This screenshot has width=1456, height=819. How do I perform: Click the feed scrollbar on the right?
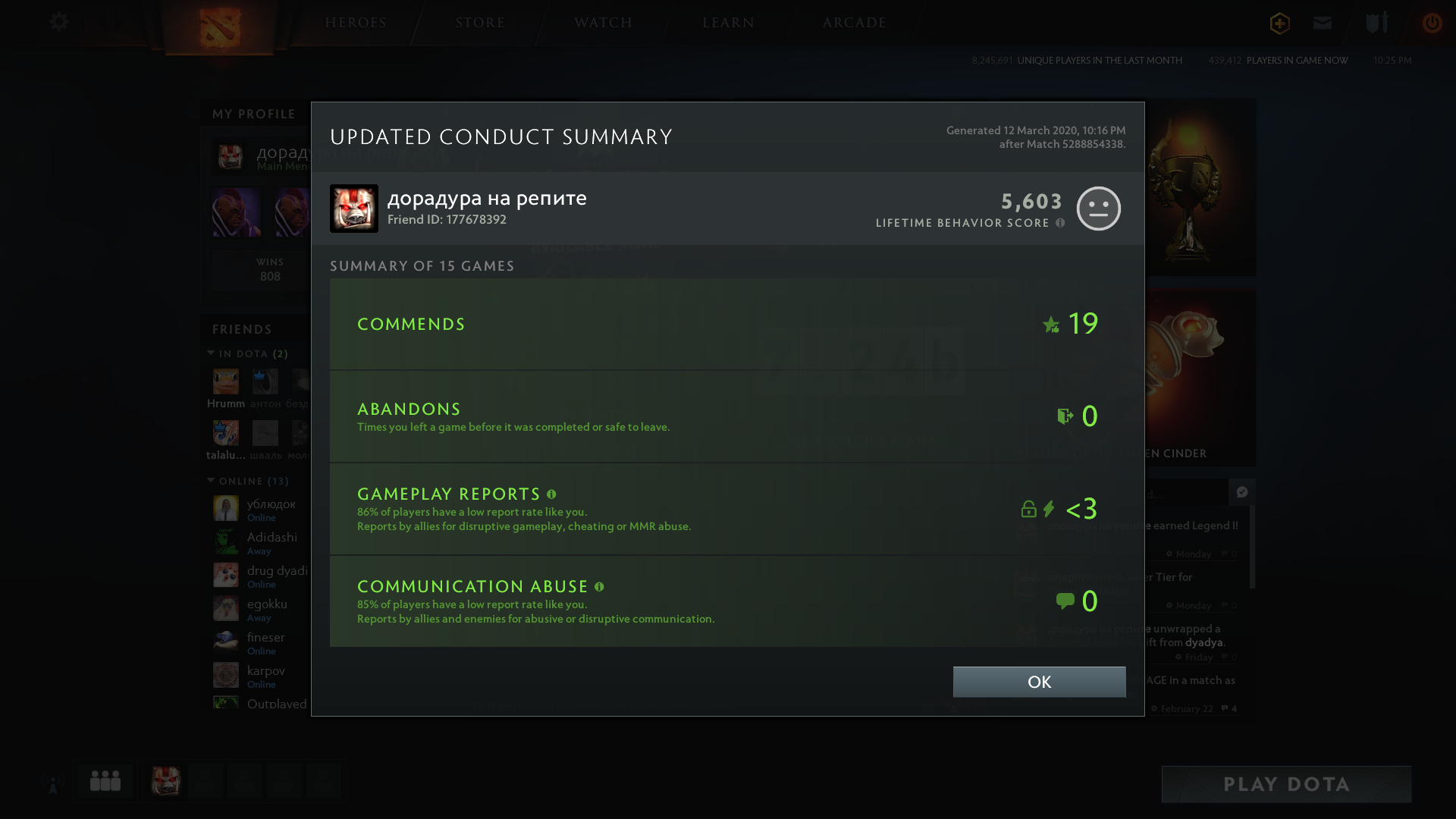click(1252, 546)
